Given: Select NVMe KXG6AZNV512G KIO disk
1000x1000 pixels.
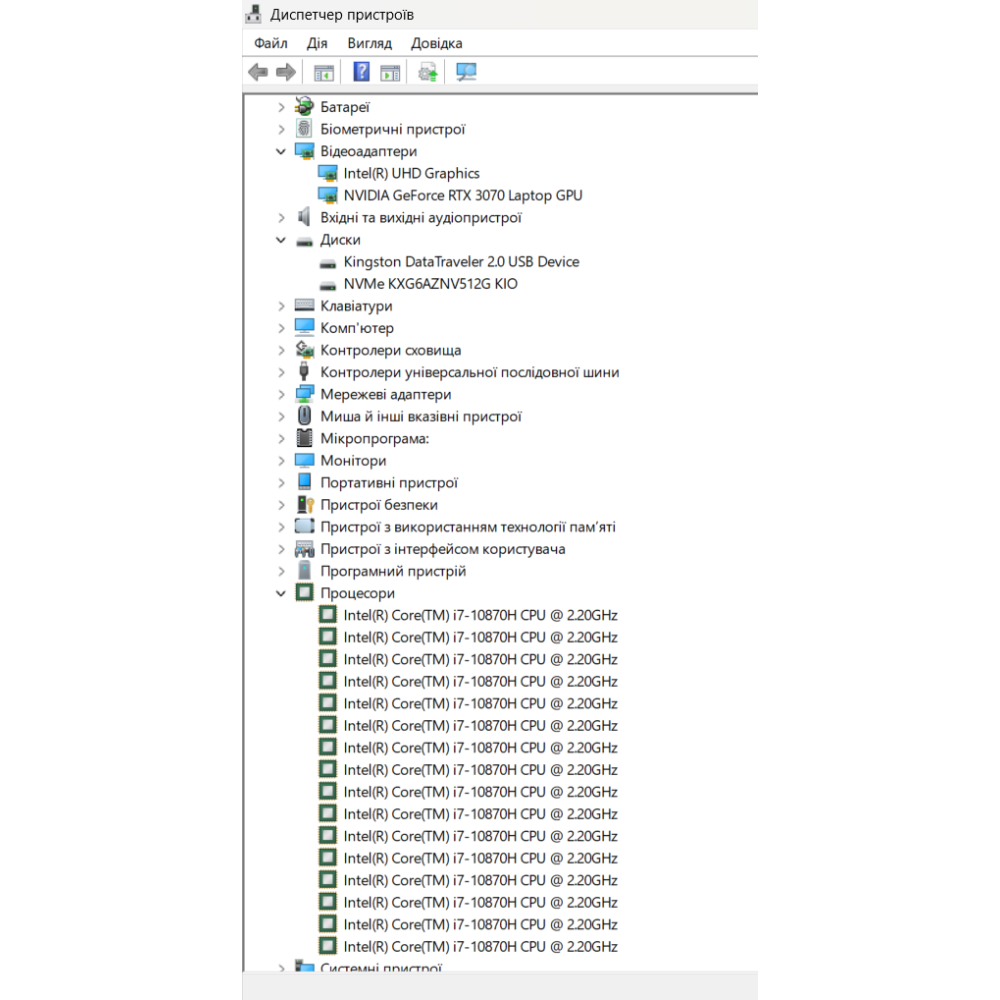Looking at the screenshot, I should click(430, 284).
